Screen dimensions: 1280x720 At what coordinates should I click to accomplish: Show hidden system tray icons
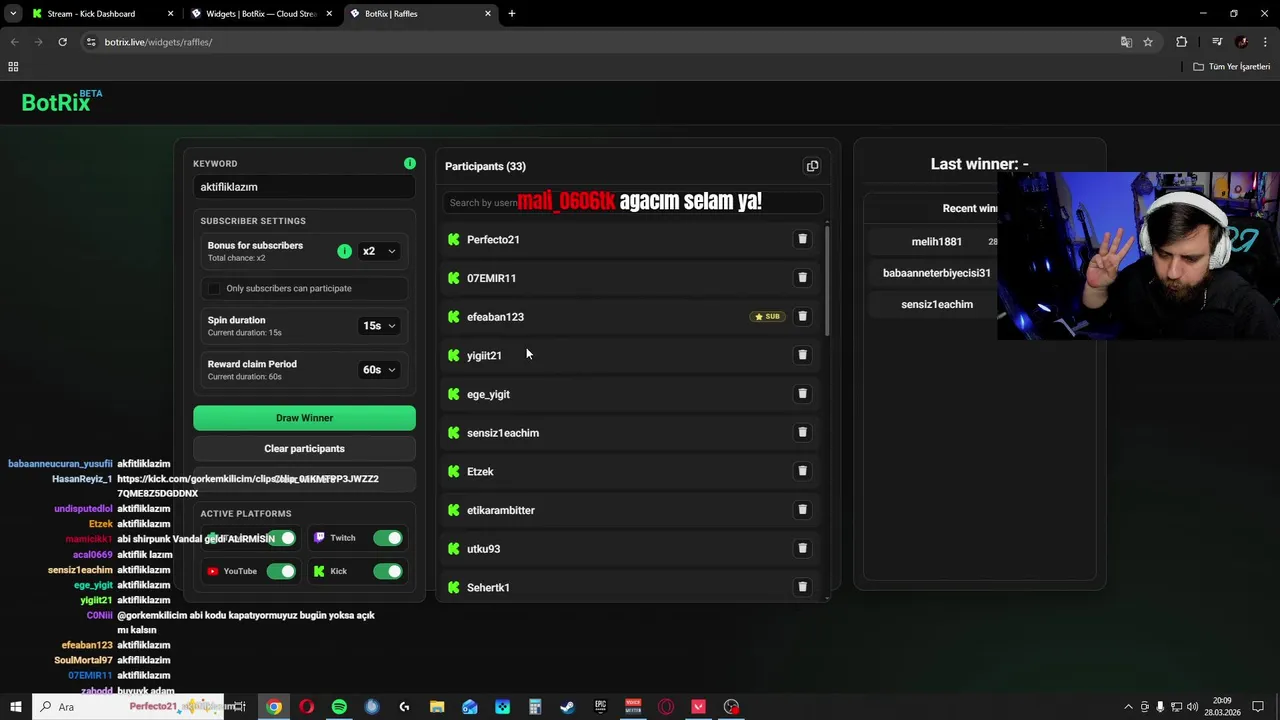1128,707
